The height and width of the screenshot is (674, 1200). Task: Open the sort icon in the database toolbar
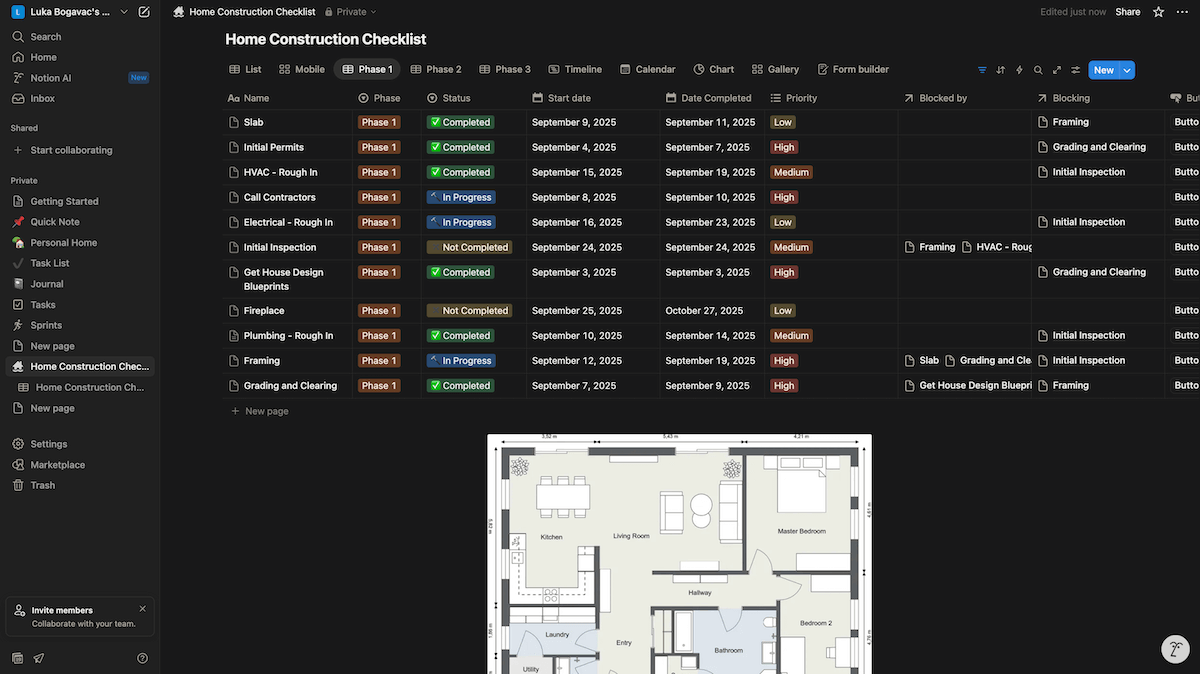1000,69
